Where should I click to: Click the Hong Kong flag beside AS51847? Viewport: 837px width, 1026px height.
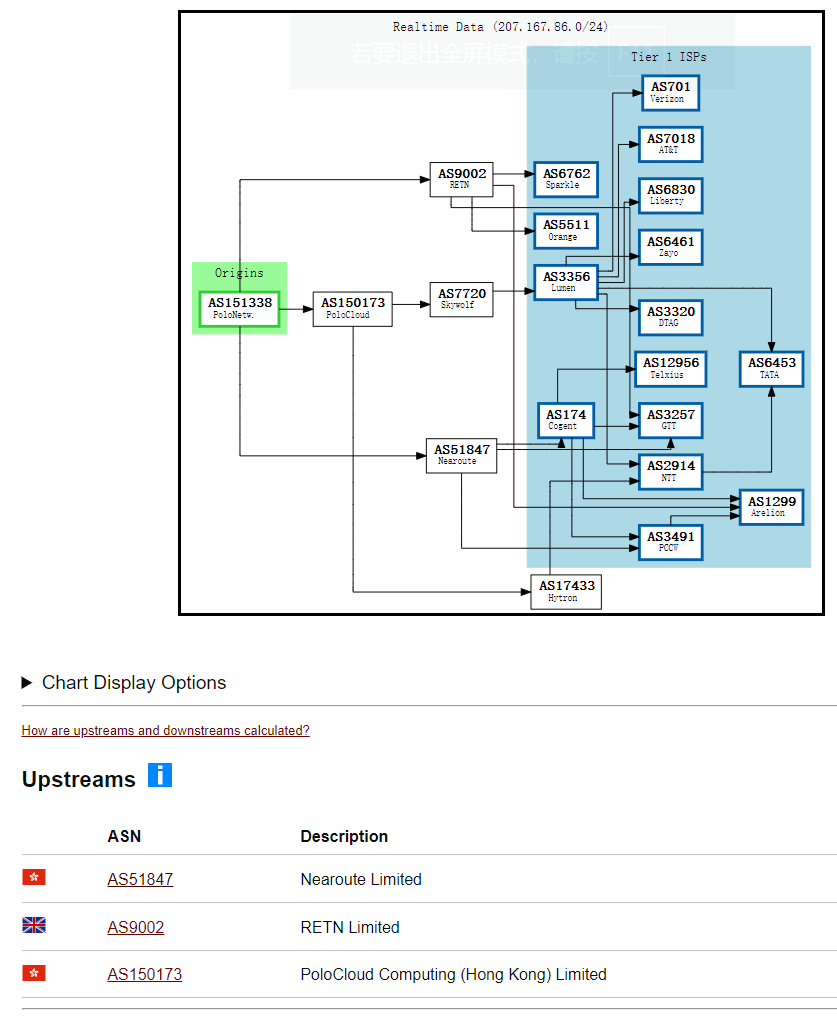tap(34, 877)
